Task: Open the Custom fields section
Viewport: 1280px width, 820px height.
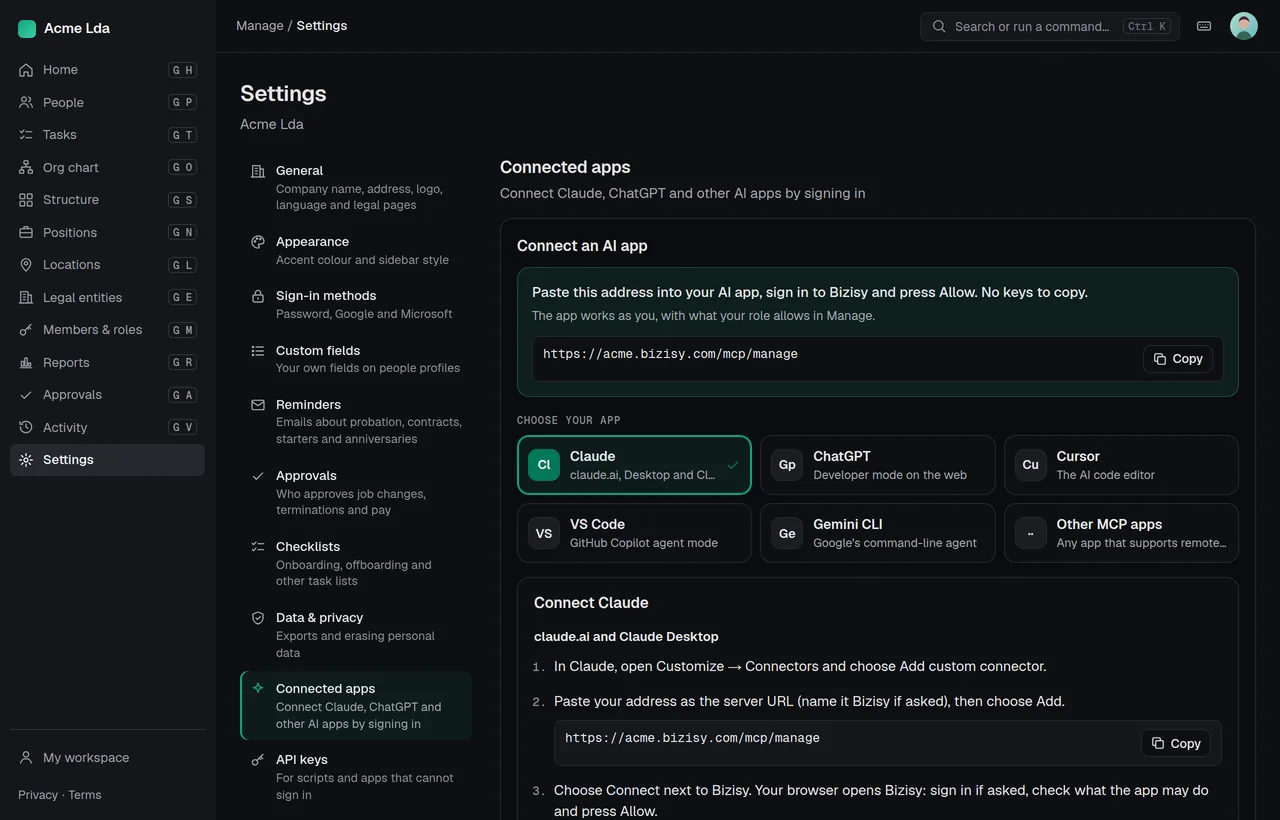Action: 356,359
